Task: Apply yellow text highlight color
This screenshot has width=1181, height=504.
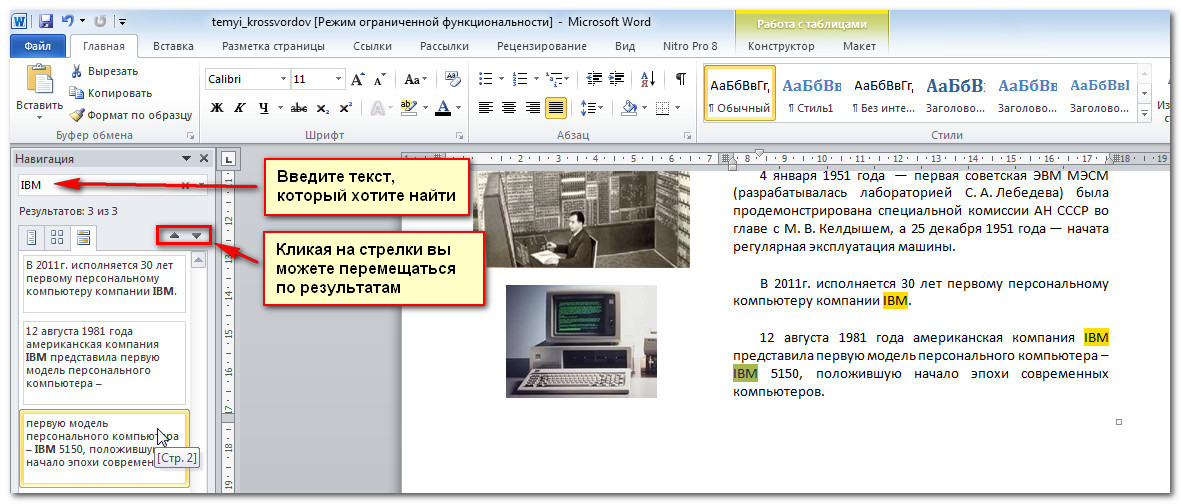Action: coord(409,108)
